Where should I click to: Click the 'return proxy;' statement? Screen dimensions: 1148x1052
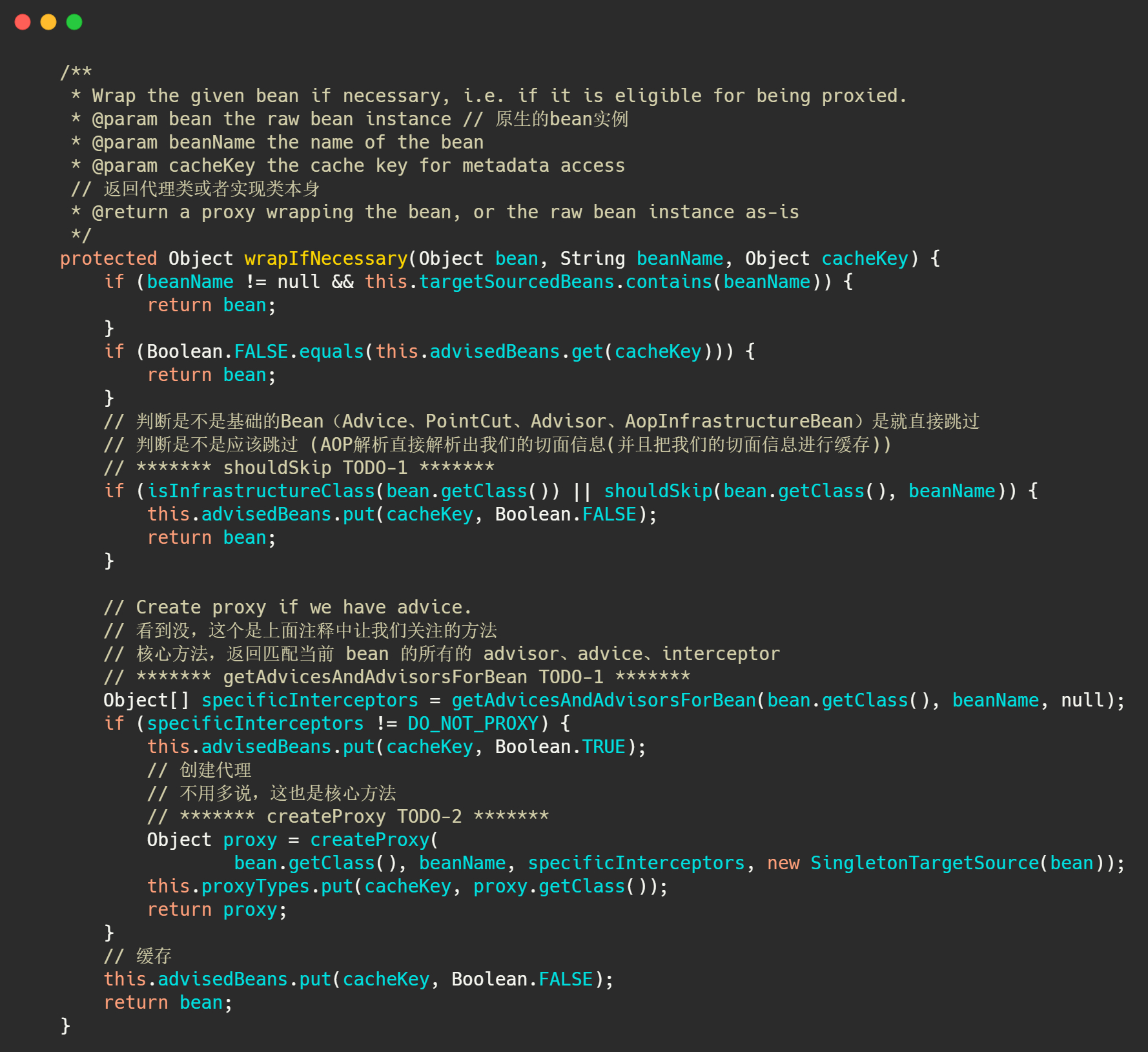217,909
